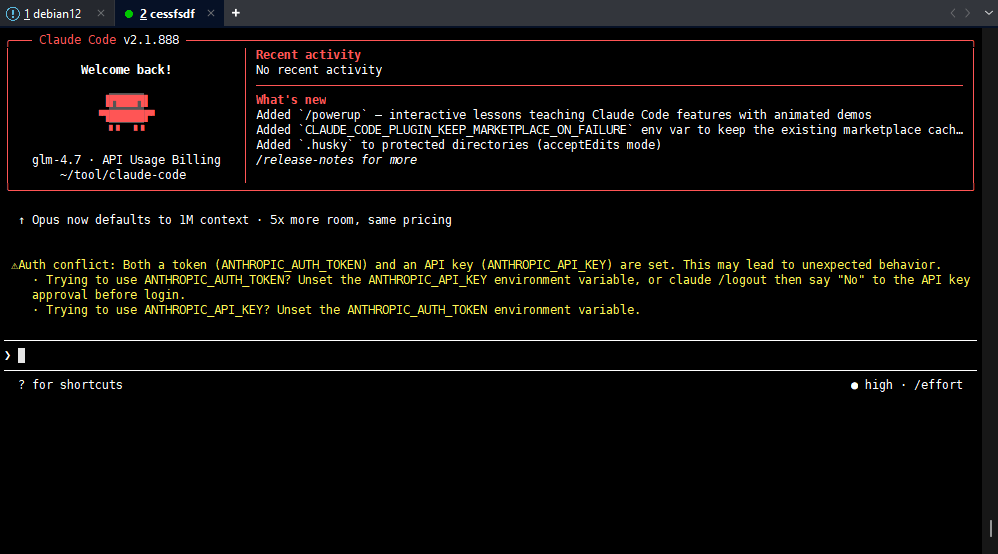The image size is (998, 554).
Task: Open the tab list dropdown chevron
Action: coord(988,13)
